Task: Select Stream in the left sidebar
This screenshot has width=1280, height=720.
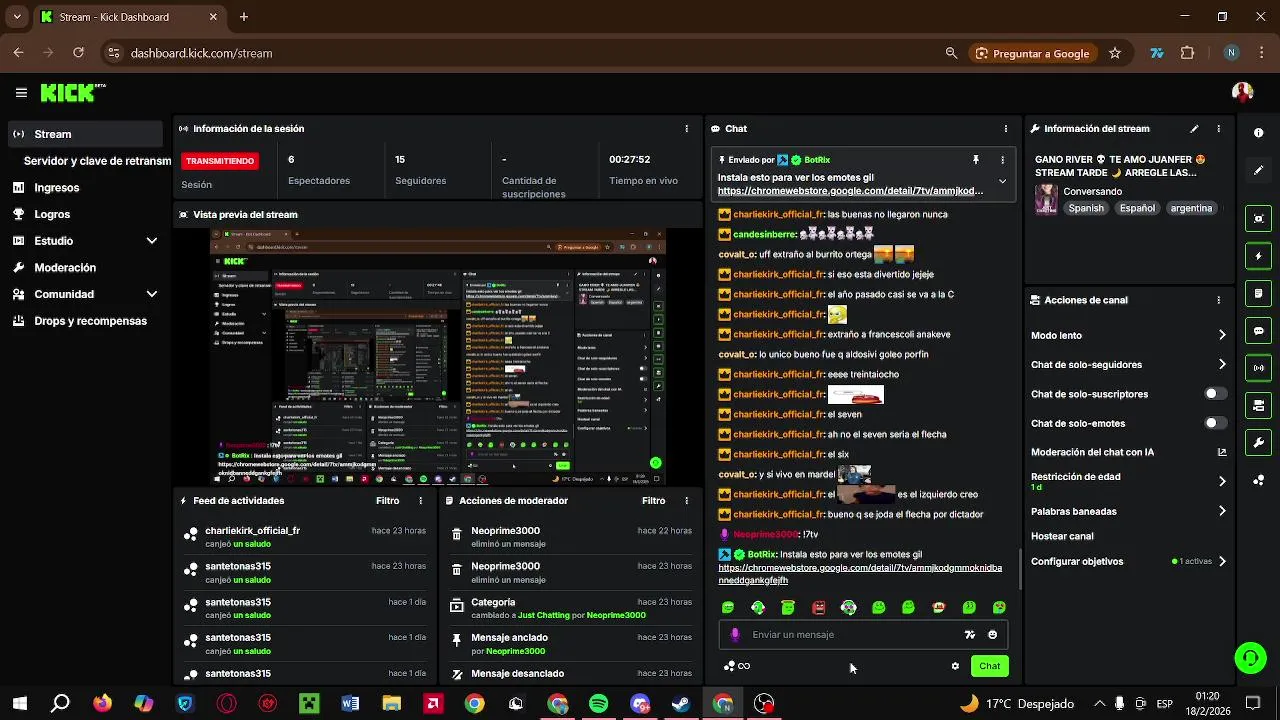Action: pyautogui.click(x=84, y=134)
